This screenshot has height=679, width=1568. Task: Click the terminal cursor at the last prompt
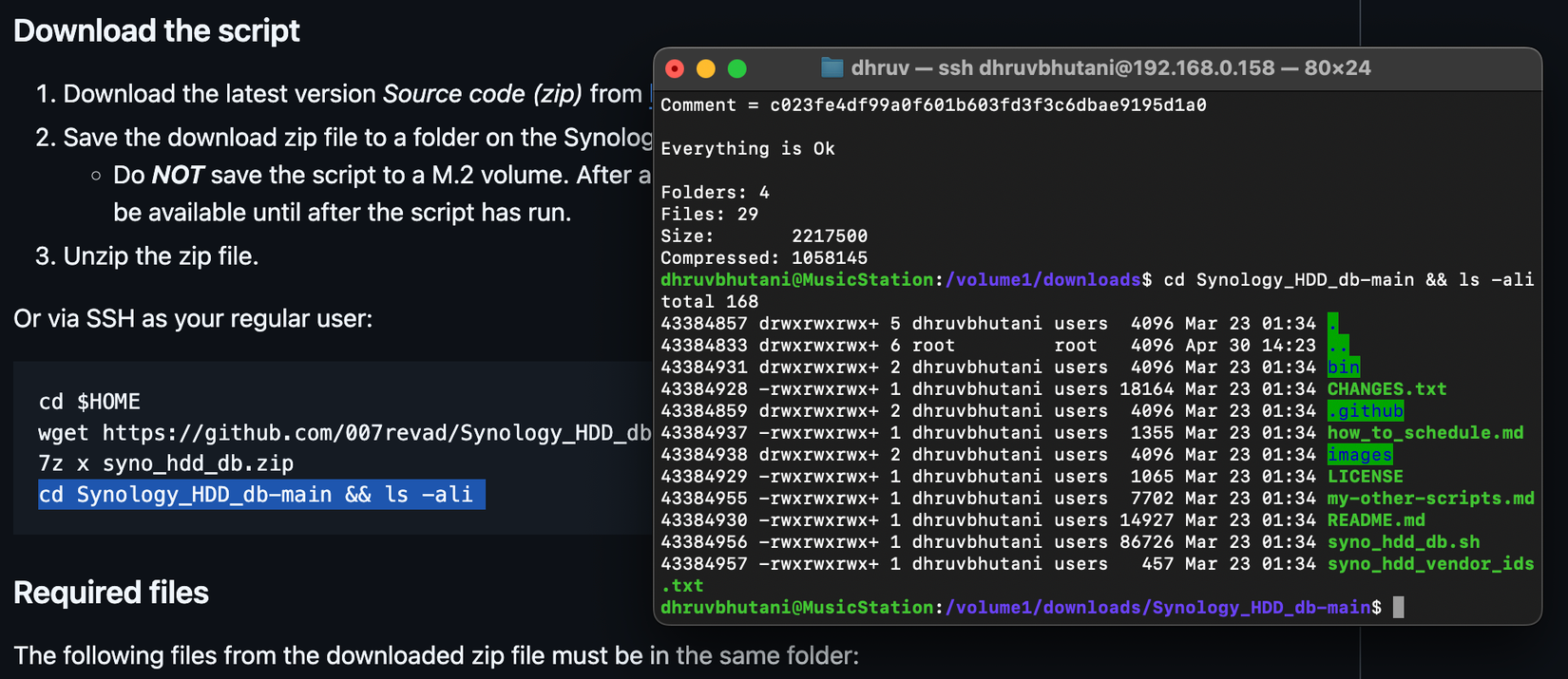(x=1398, y=607)
